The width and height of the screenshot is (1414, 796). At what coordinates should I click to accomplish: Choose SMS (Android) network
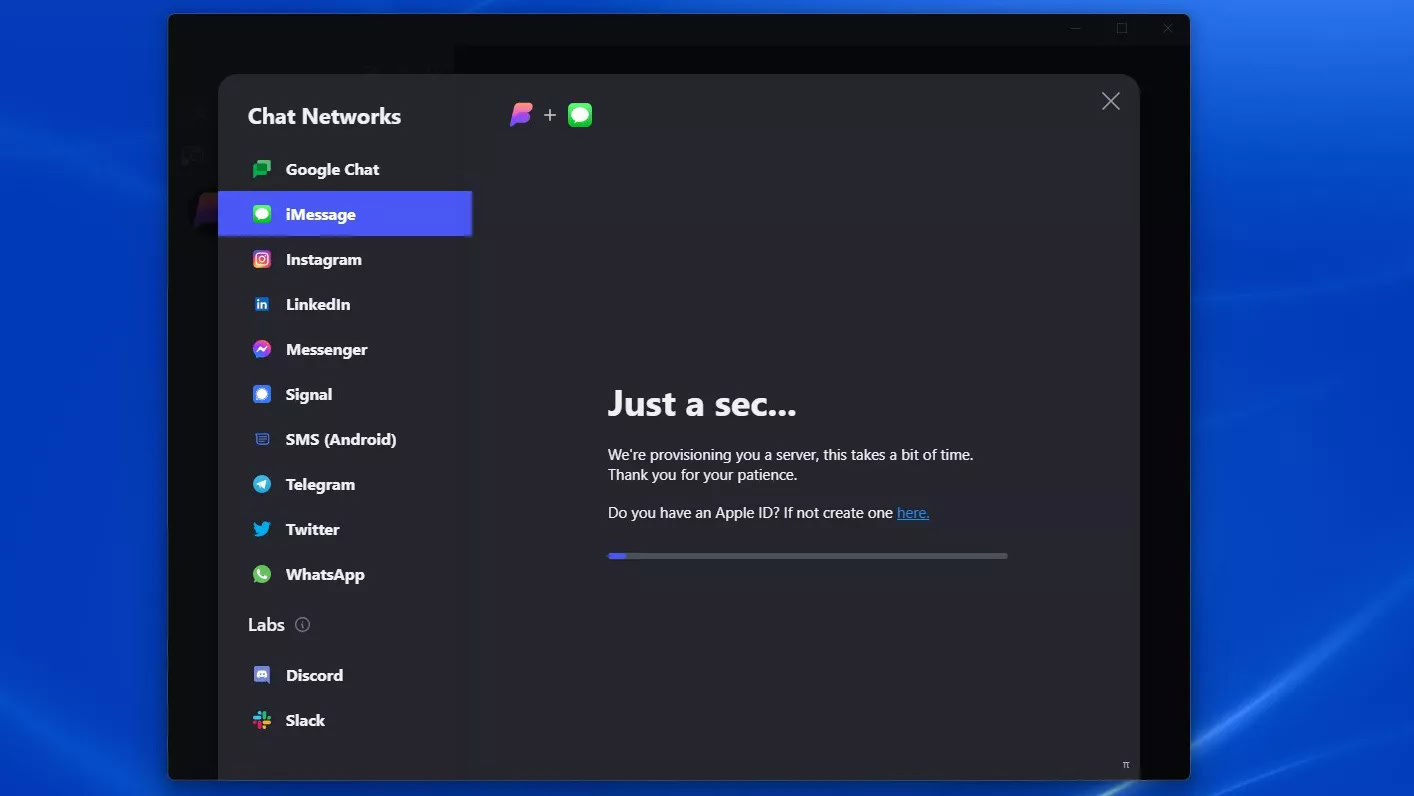(x=345, y=439)
